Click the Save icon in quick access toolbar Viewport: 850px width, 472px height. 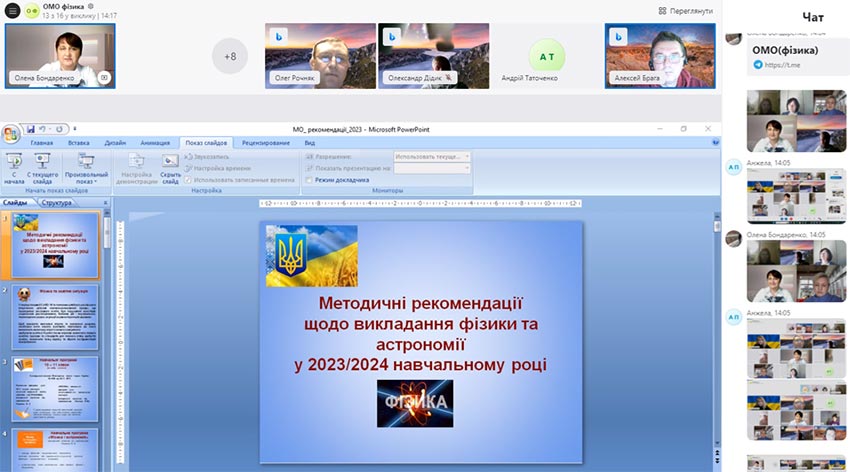pos(31,129)
